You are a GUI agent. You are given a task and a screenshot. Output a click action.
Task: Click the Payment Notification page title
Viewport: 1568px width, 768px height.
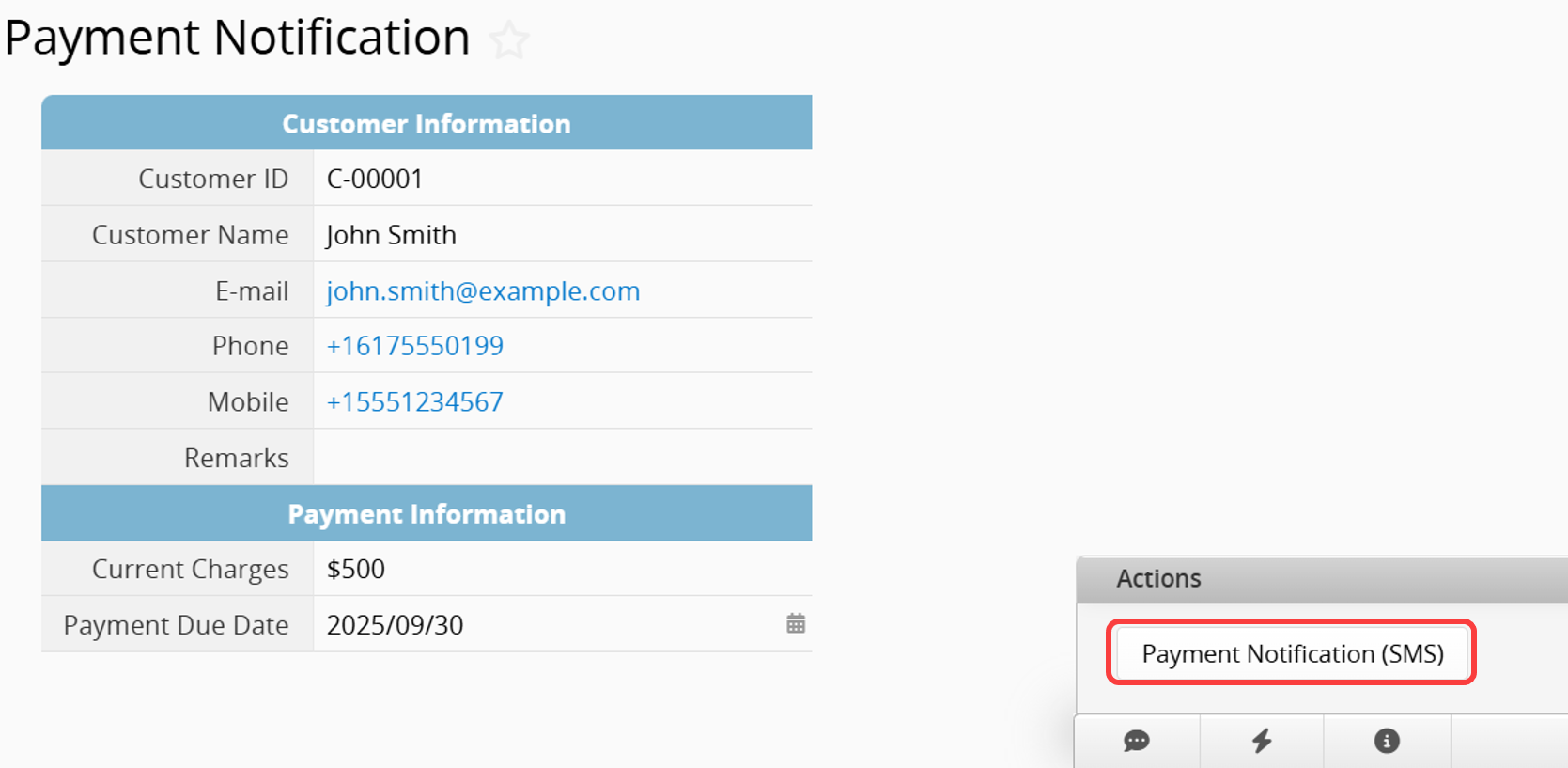(237, 39)
